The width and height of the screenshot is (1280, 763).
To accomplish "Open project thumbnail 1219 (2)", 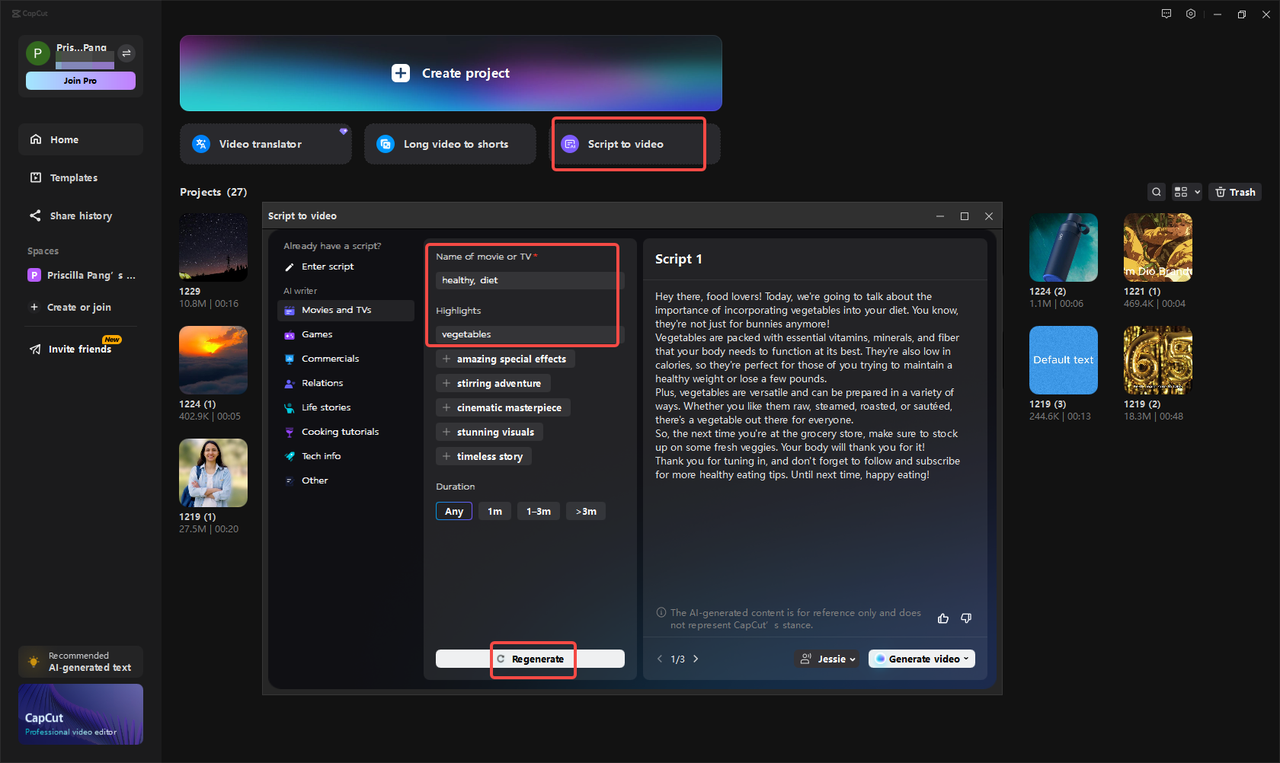I will [1158, 360].
